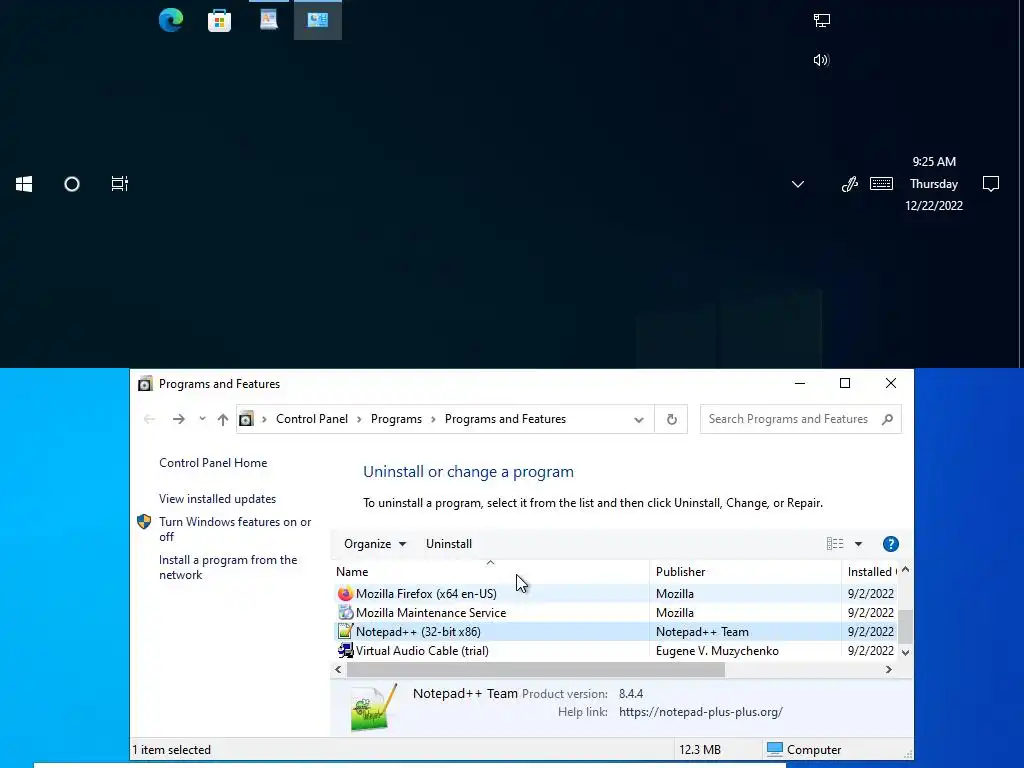The height and width of the screenshot is (768, 1024).
Task: Click the network display tray icon
Action: point(822,20)
